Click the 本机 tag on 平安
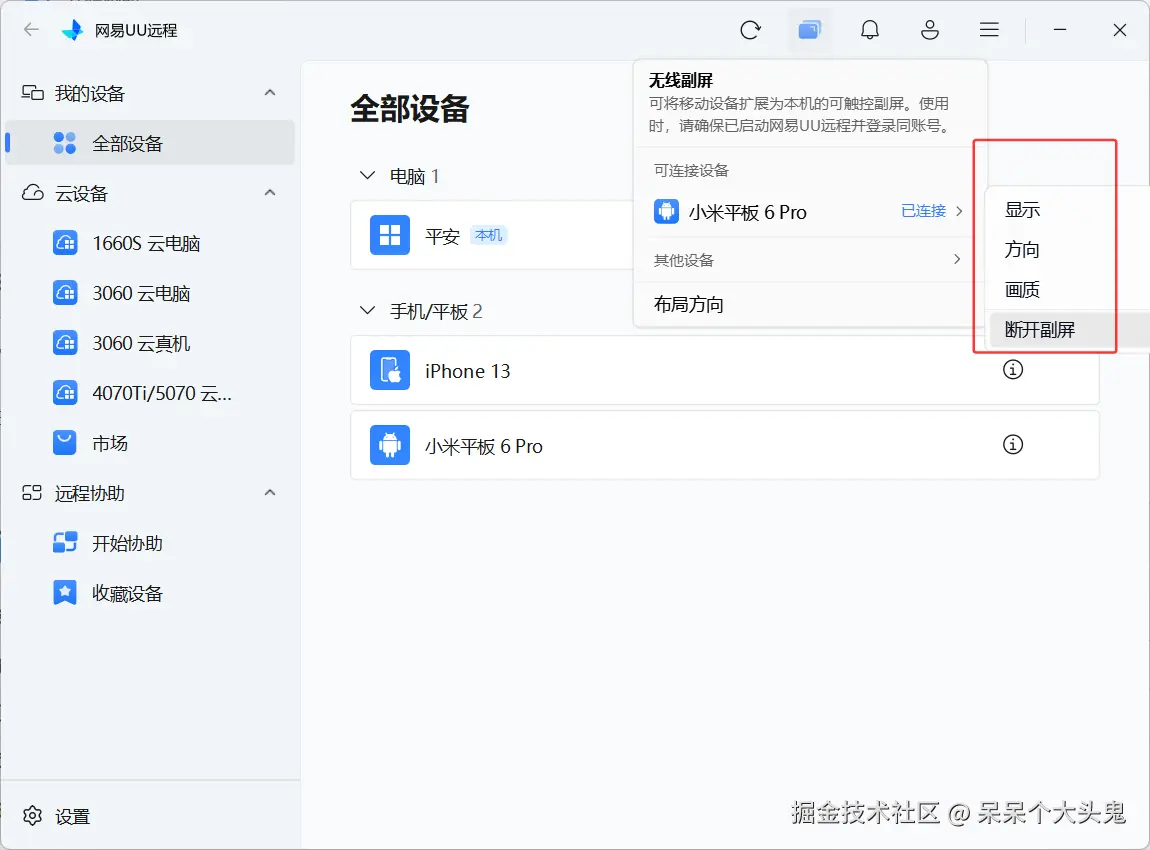1150x850 pixels. pos(488,235)
